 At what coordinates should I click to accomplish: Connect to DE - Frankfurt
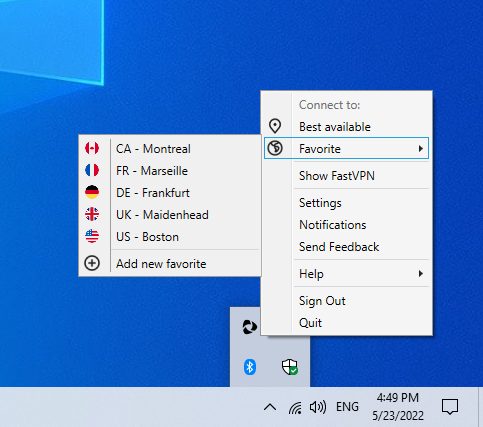pos(170,193)
